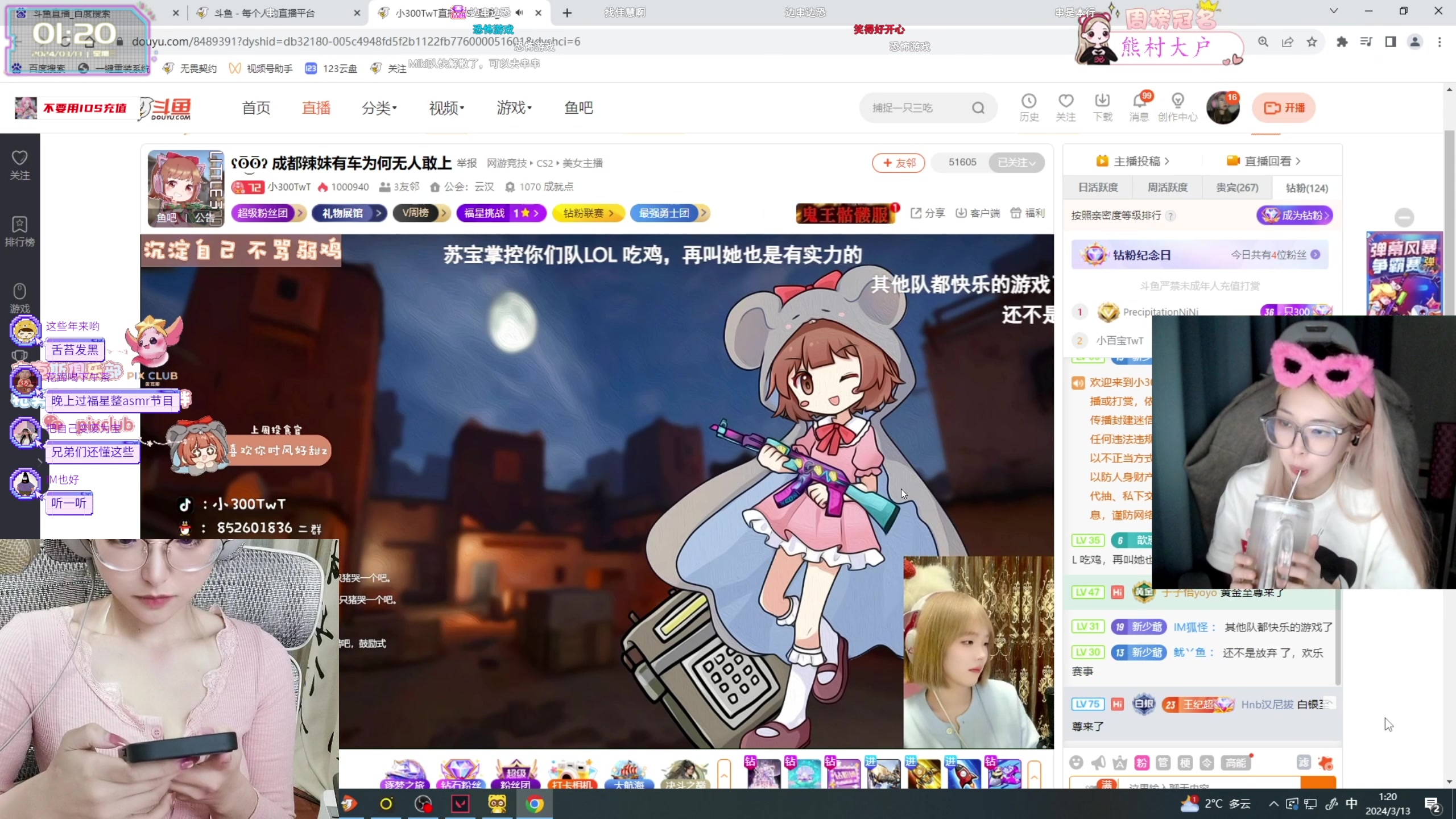Expand the 主播投稿 arrow link
This screenshot has height=819, width=1456.
click(1132, 161)
